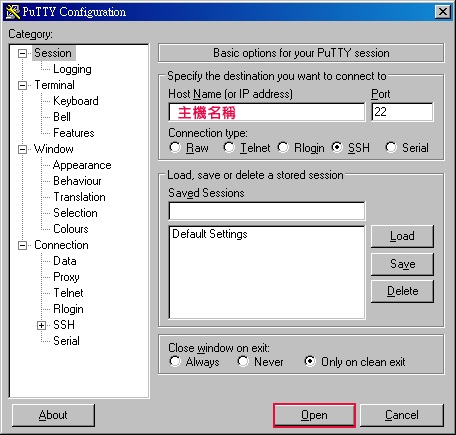Expand the SSH tree node
This screenshot has width=456, height=435.
(x=41, y=325)
